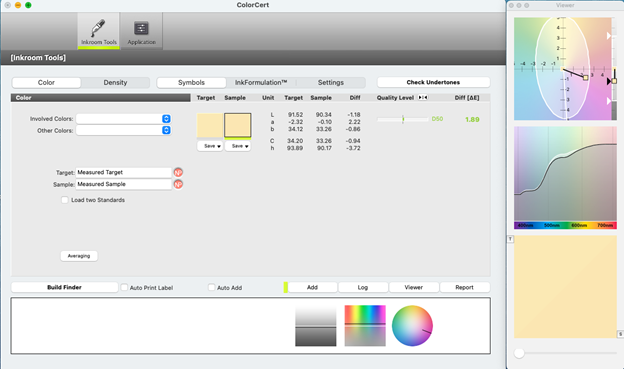Click the Sample color swatch
The height and width of the screenshot is (369, 624).
tap(238, 125)
